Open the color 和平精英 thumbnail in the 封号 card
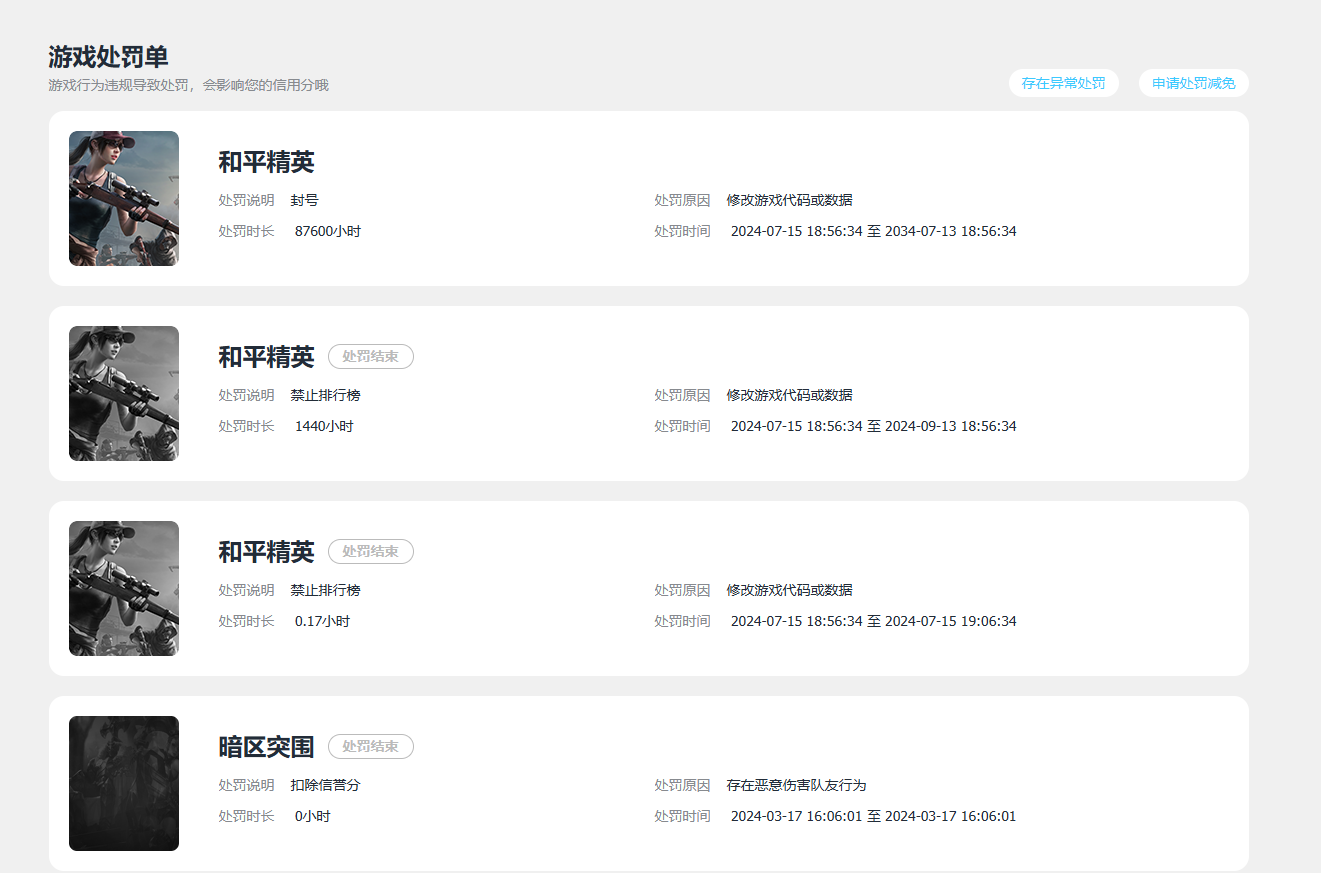The image size is (1321, 873). (124, 198)
